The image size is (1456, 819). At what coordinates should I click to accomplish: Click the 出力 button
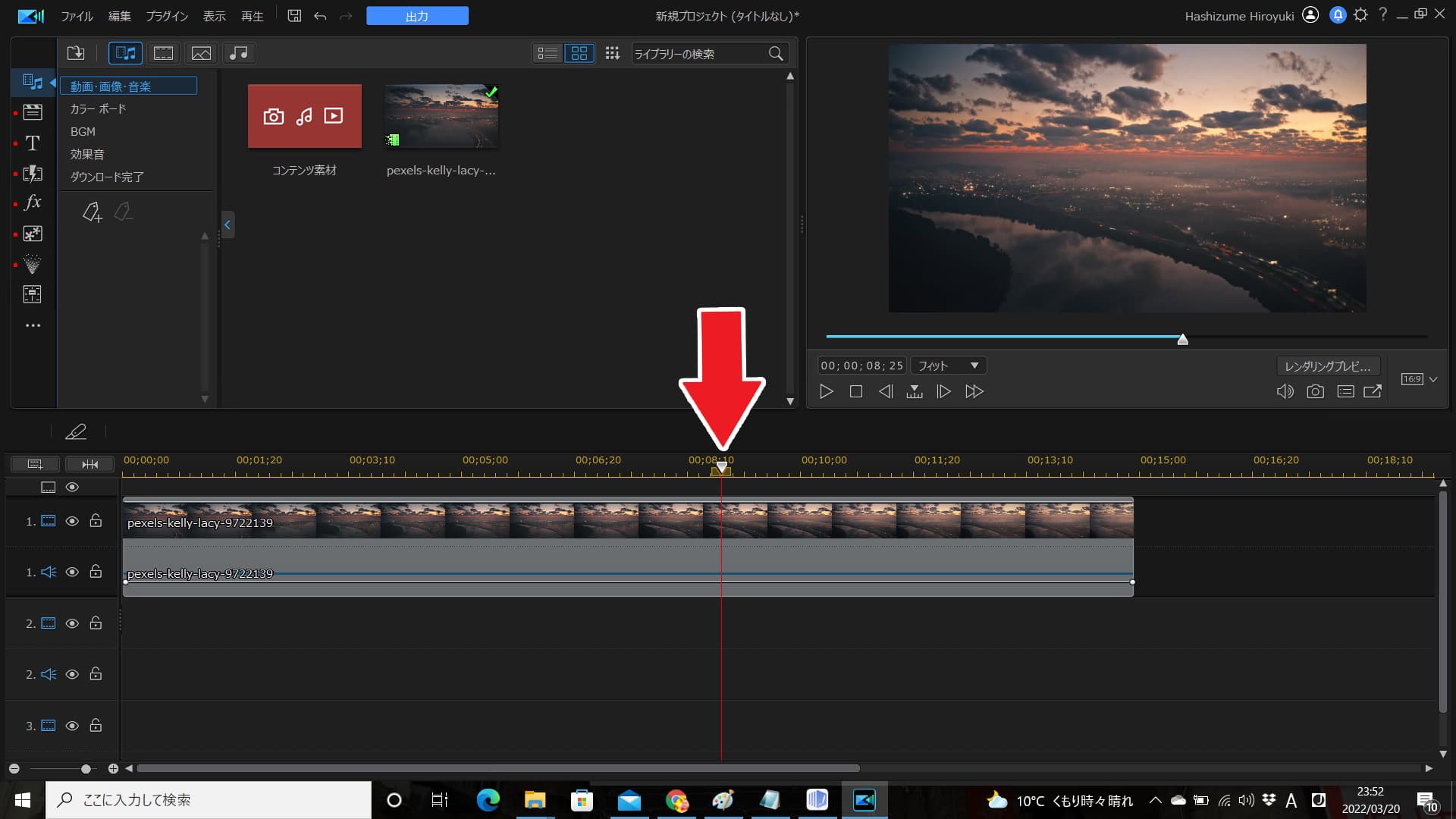pos(417,16)
